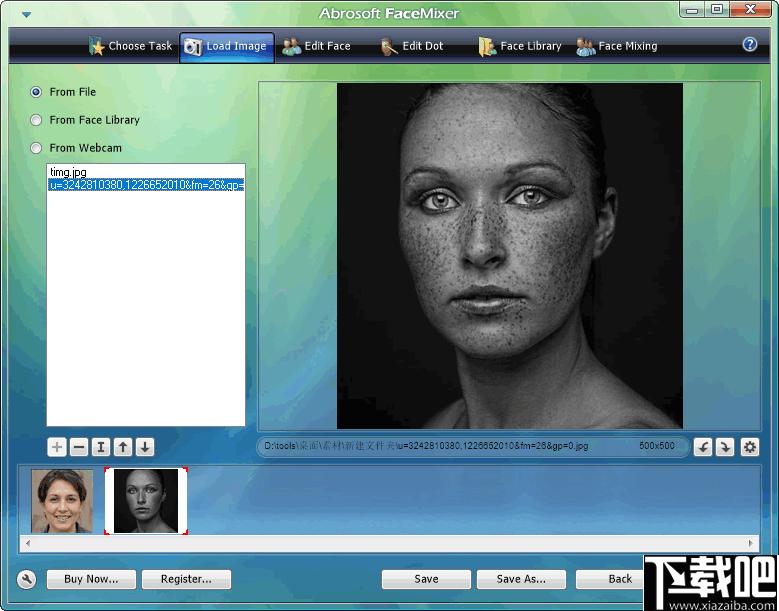Rotate the image clockwise
The height and width of the screenshot is (611, 779).
[x=725, y=447]
